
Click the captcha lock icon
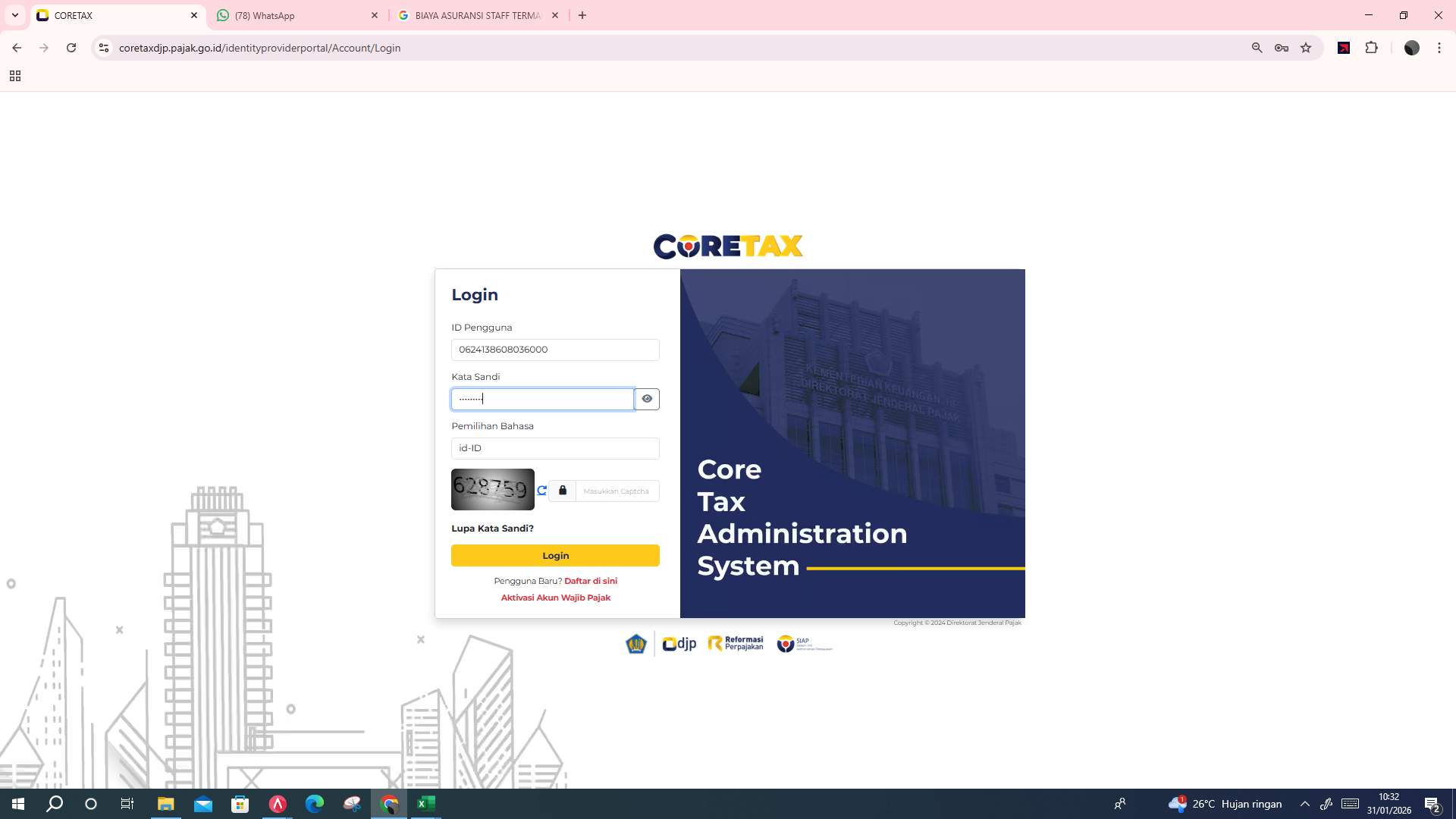tap(562, 491)
